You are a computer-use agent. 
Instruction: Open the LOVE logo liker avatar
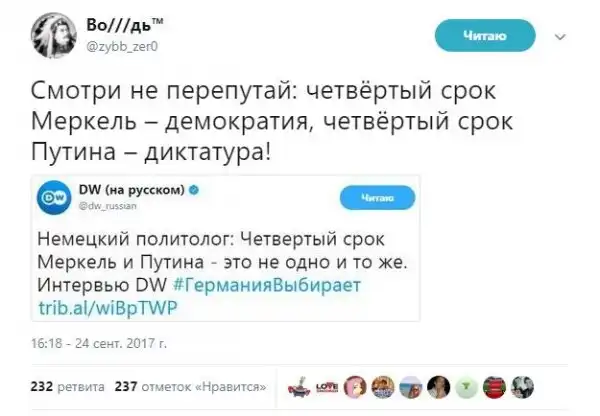328,387
